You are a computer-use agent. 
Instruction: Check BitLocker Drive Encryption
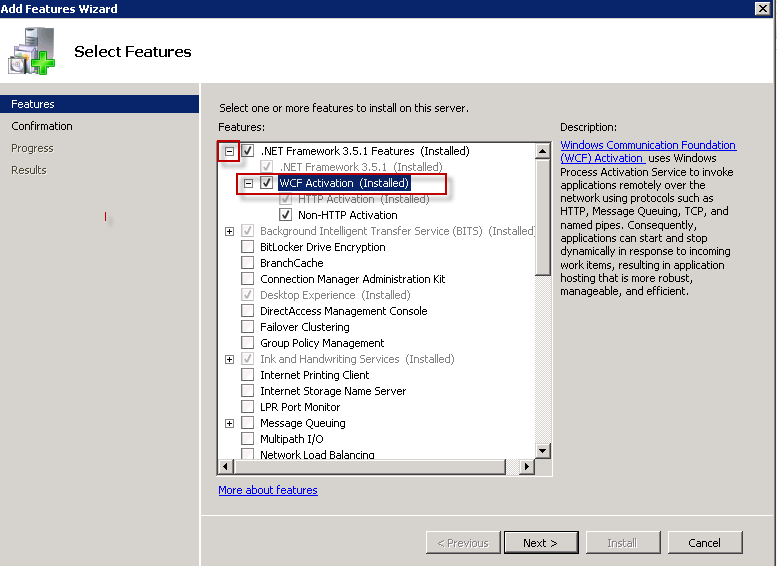point(248,247)
